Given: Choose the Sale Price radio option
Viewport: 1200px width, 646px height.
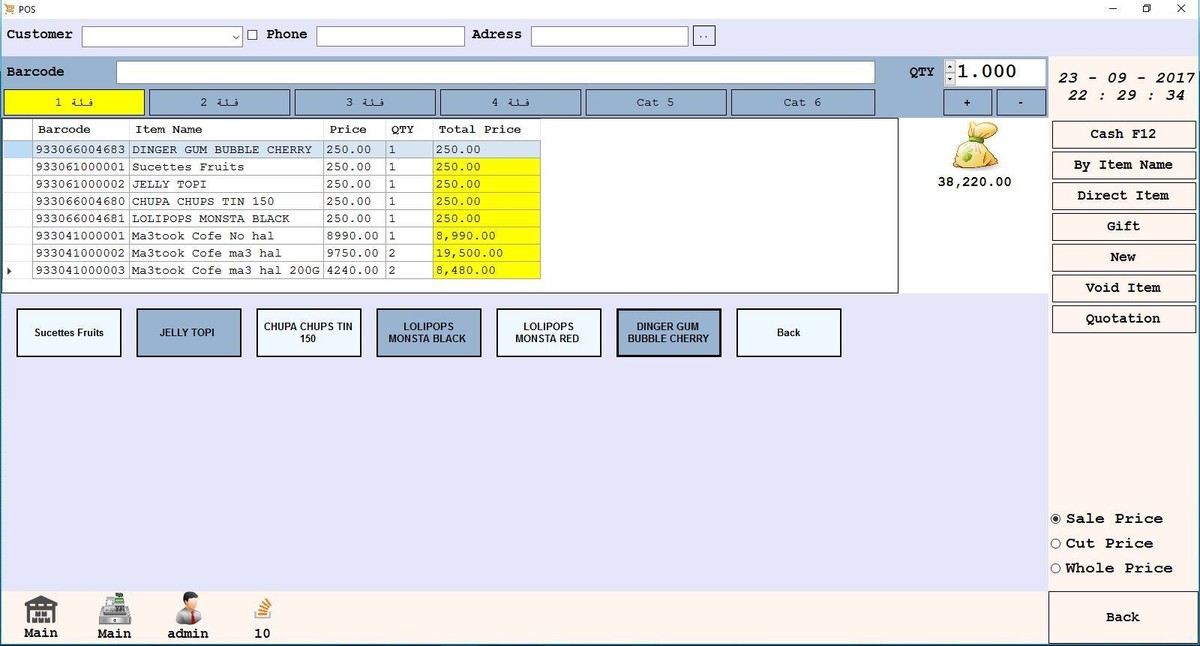Looking at the screenshot, I should 1056,519.
